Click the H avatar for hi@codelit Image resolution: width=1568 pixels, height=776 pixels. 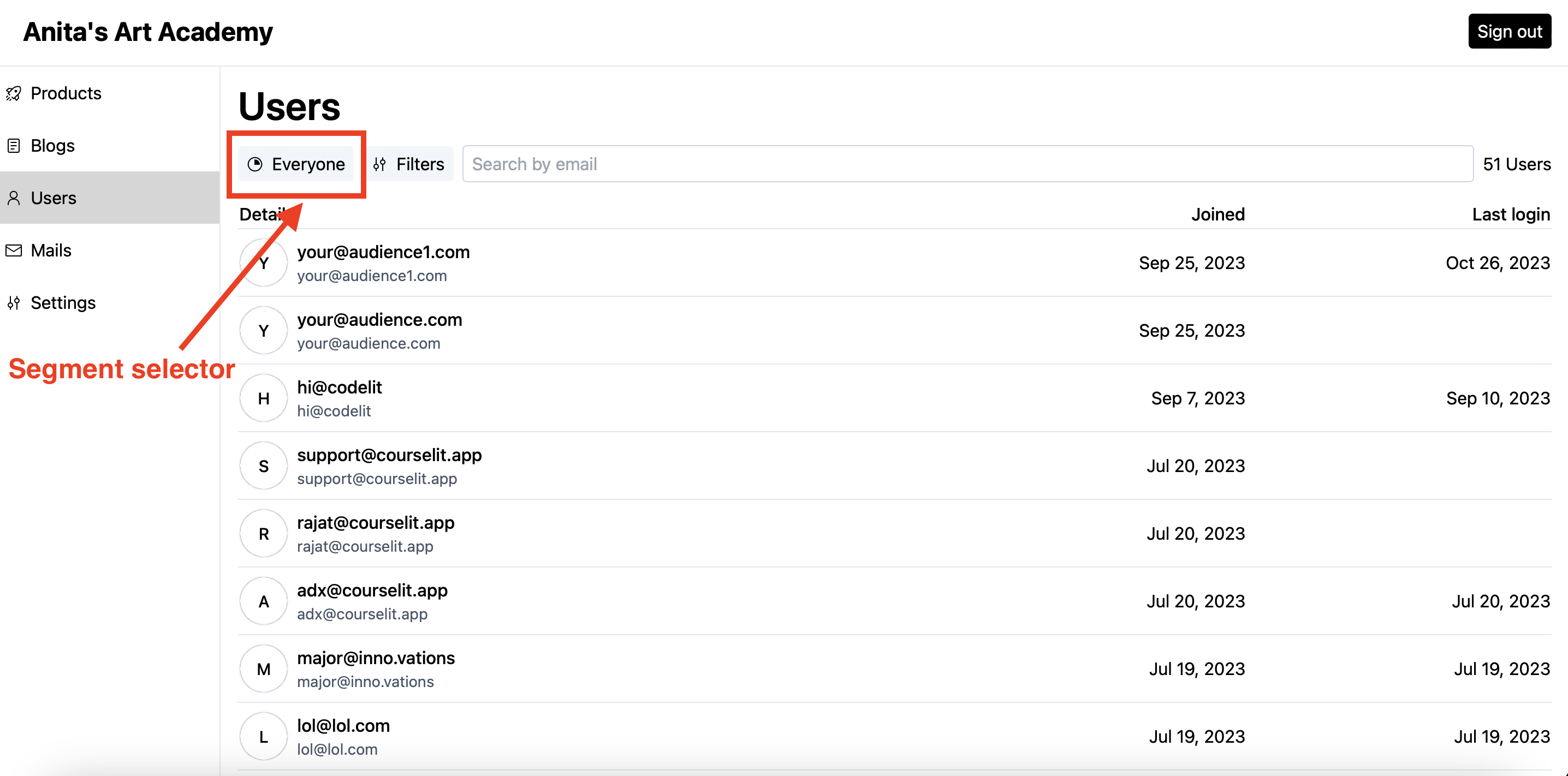point(263,397)
